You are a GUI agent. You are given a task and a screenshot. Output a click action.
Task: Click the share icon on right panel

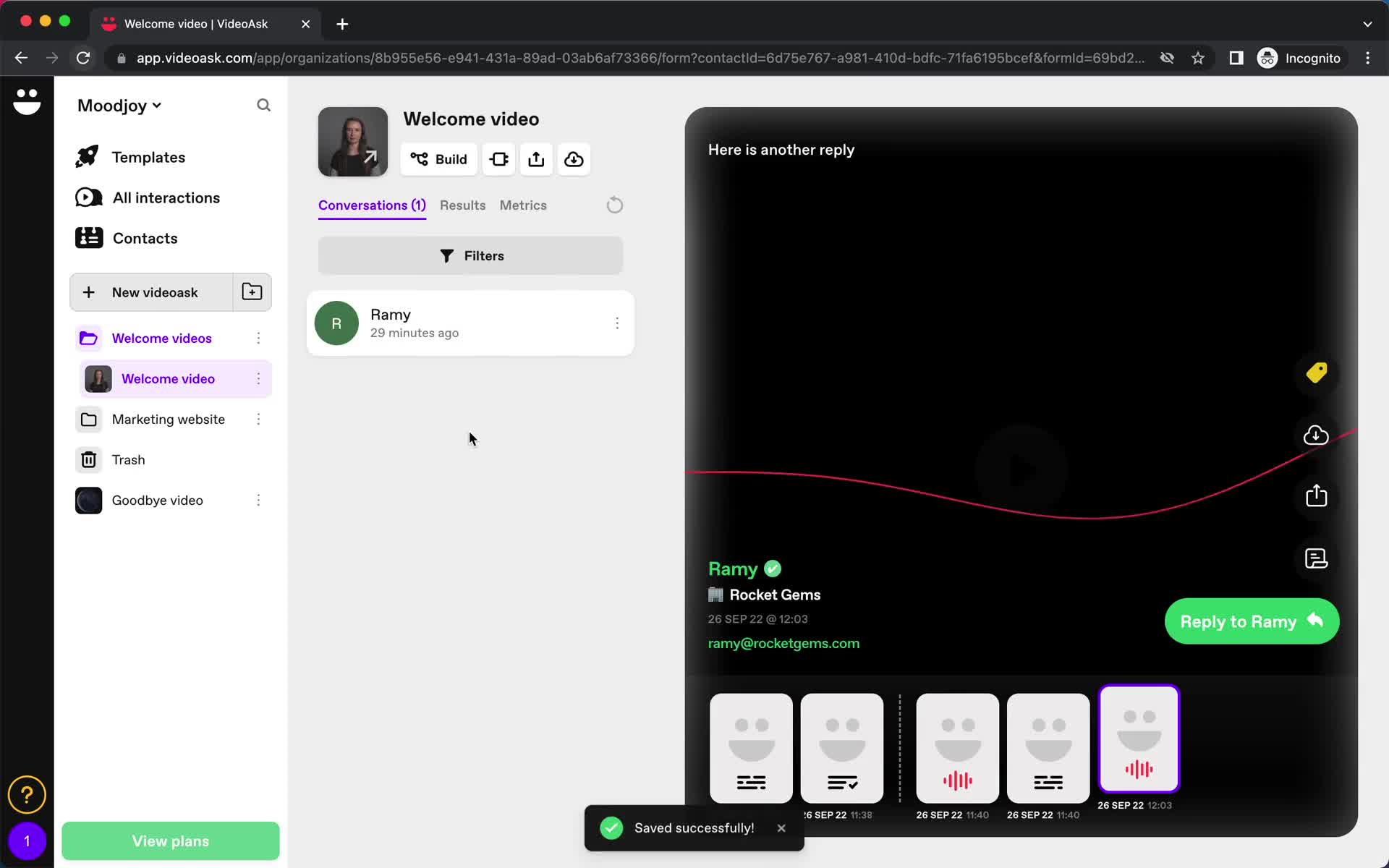click(1316, 496)
